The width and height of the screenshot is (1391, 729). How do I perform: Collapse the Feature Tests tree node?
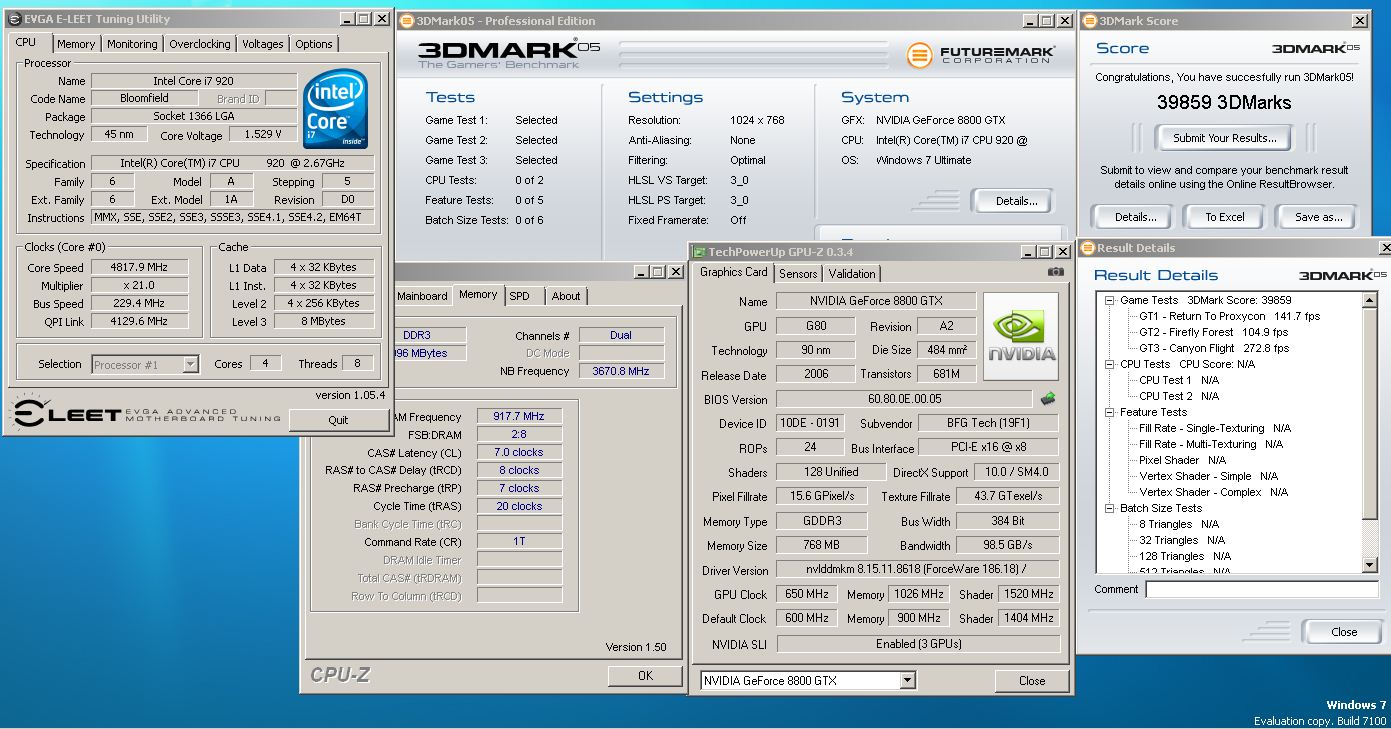[1109, 412]
